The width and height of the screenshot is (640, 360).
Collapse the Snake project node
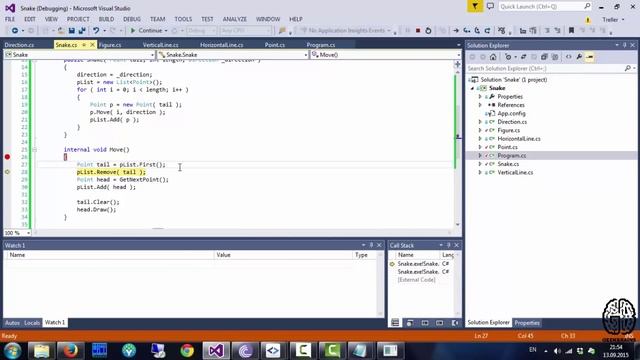point(473,88)
